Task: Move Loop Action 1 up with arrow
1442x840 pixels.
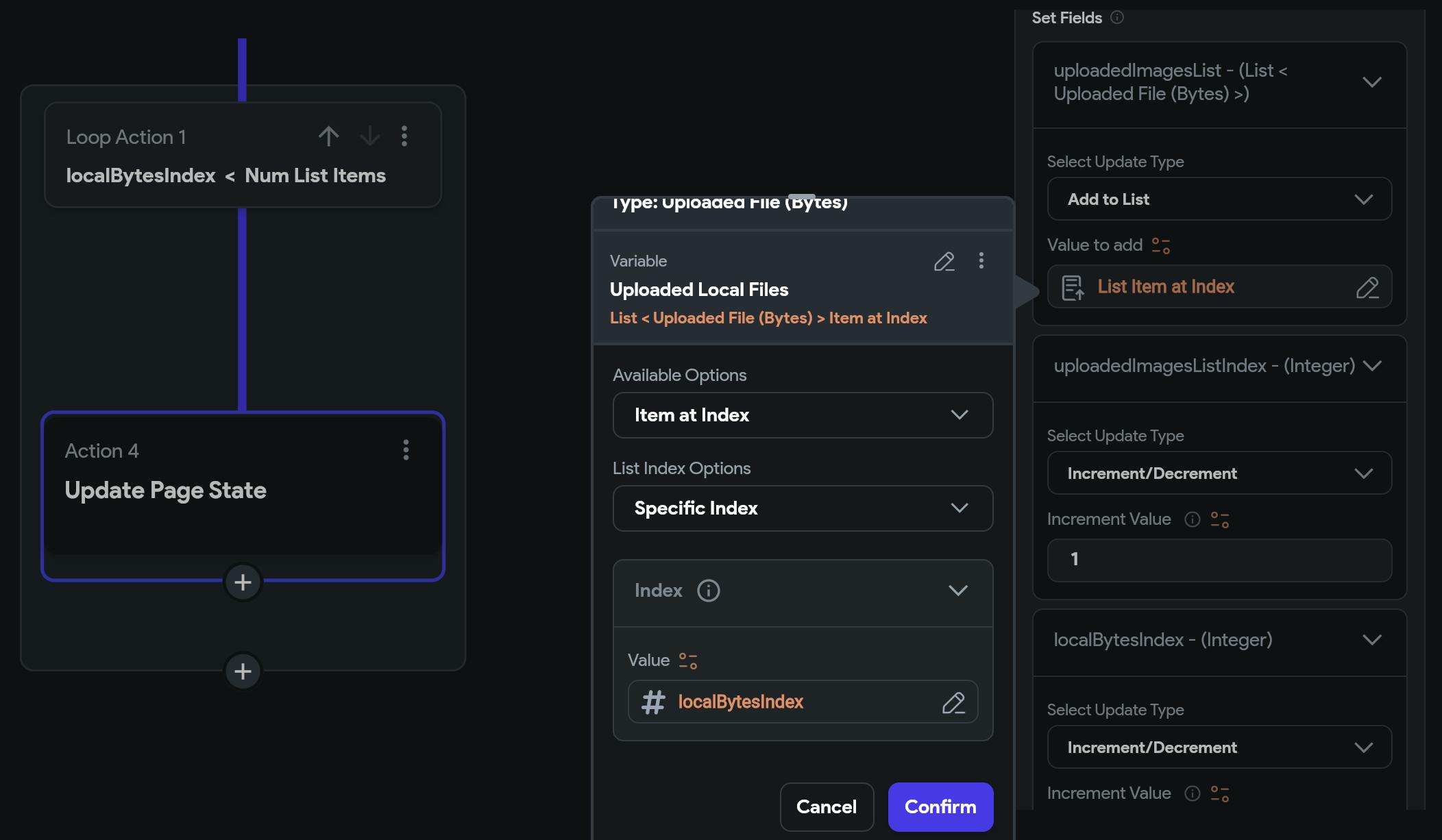Action: click(x=329, y=136)
